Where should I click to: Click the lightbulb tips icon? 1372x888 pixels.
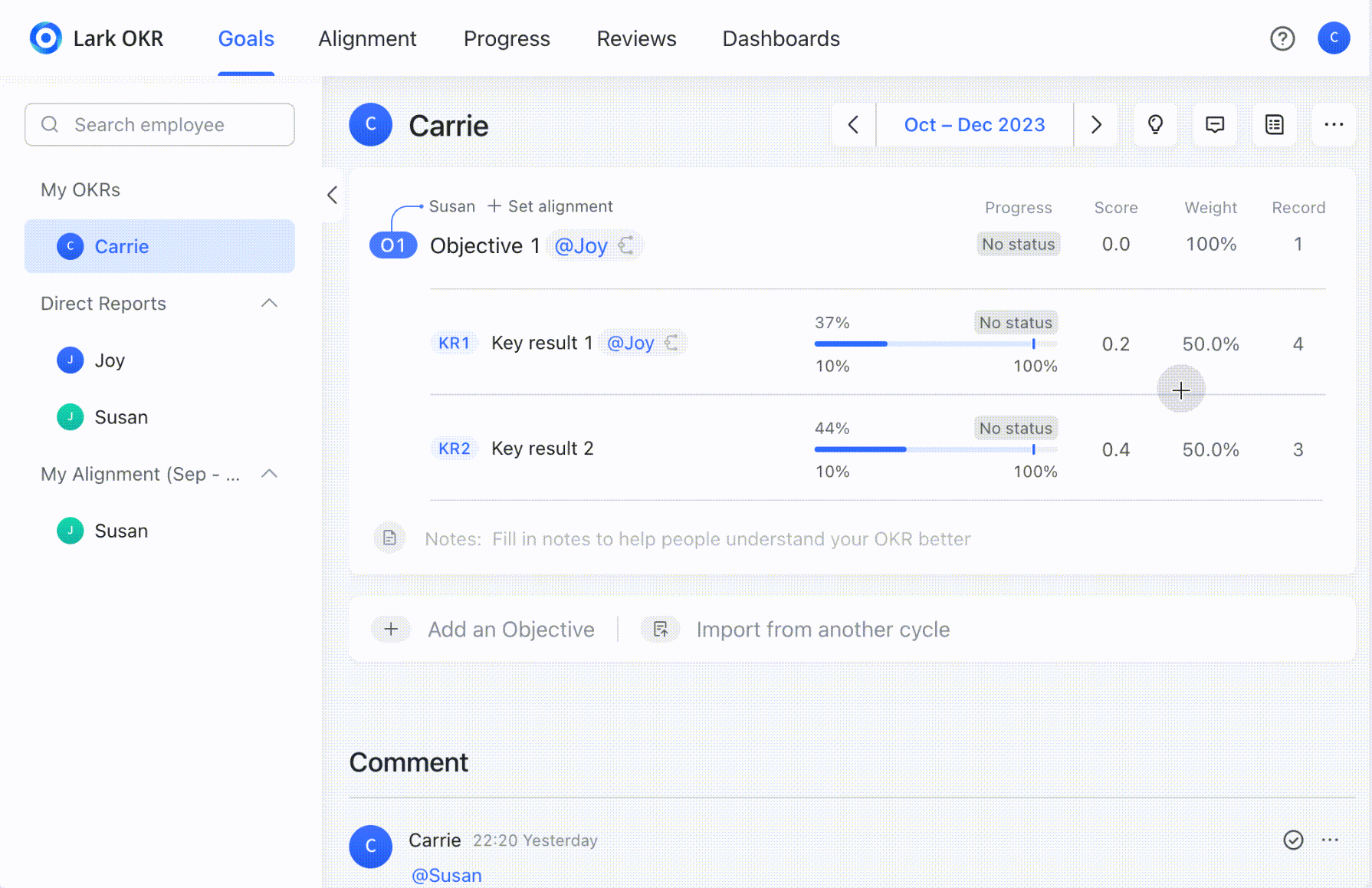coord(1155,124)
